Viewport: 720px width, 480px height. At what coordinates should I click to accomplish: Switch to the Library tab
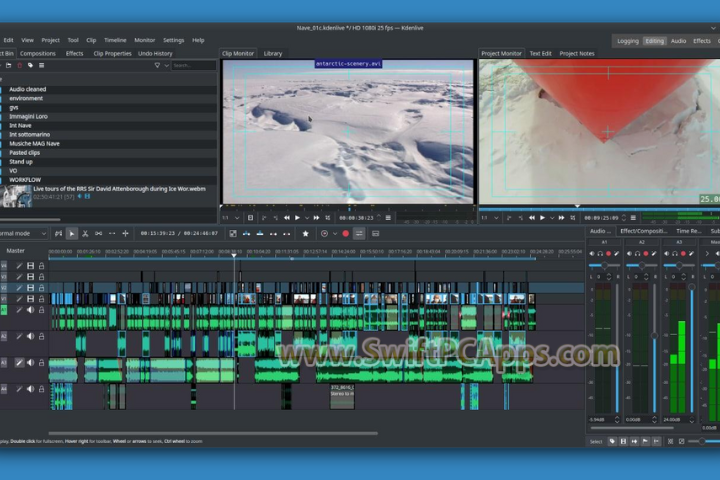tap(273, 54)
